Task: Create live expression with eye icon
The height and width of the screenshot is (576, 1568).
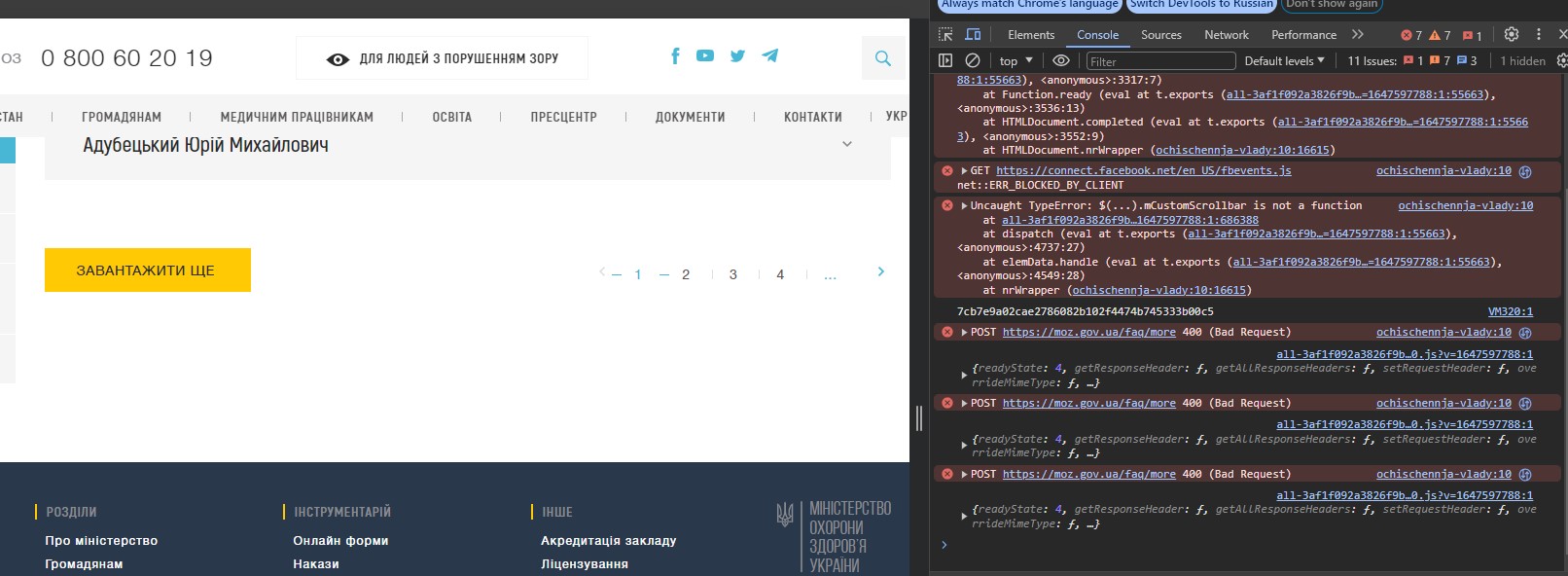Action: [x=1060, y=60]
